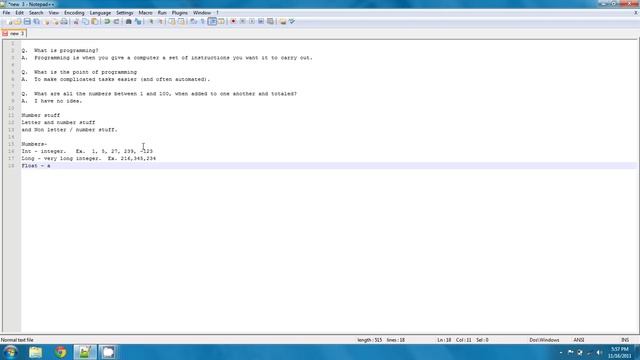Click 'ANSI' encoding in status bar
The width and height of the screenshot is (640, 360).
pyautogui.click(x=579, y=340)
